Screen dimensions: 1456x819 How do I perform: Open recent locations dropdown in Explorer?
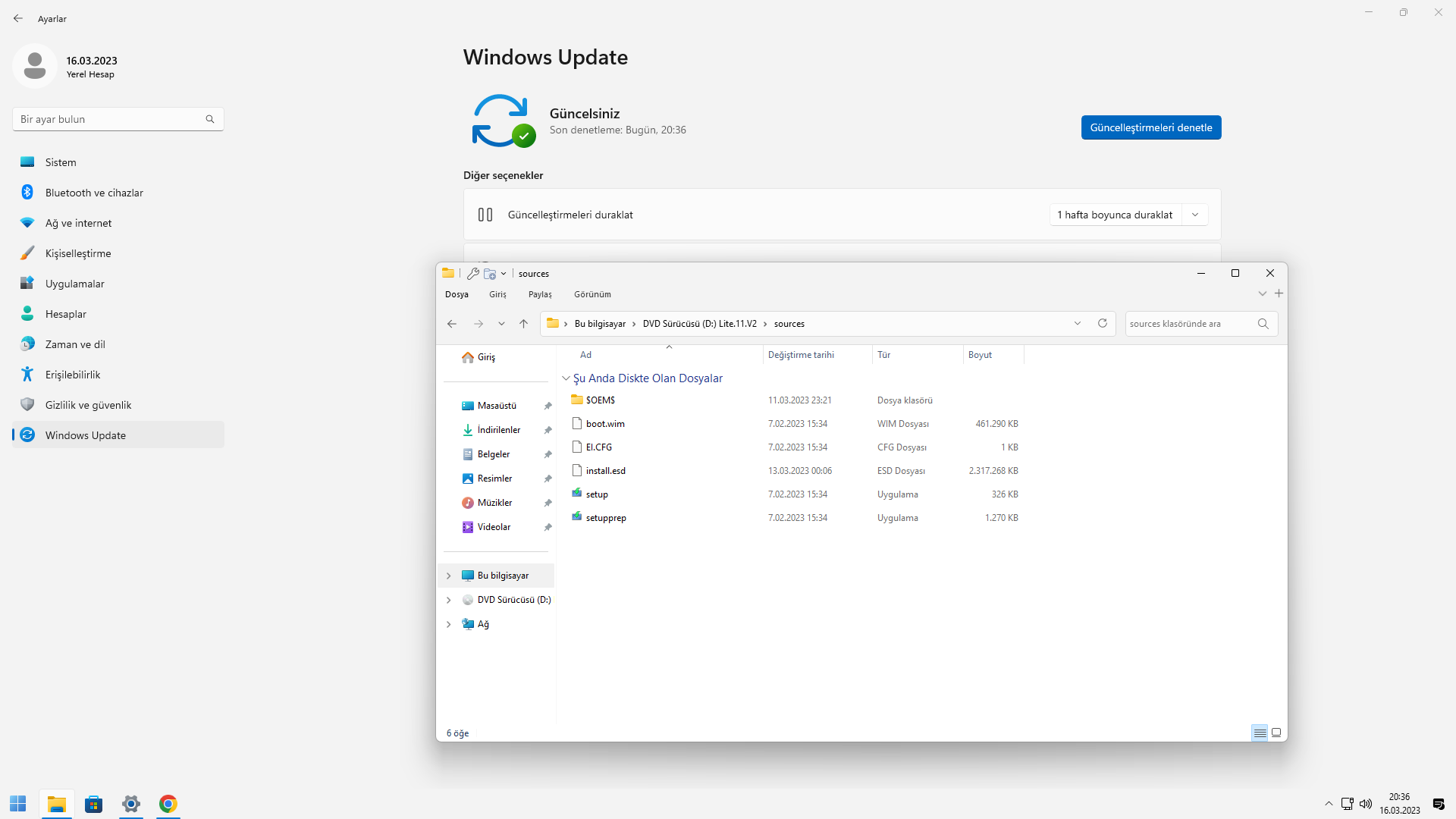[x=501, y=324]
